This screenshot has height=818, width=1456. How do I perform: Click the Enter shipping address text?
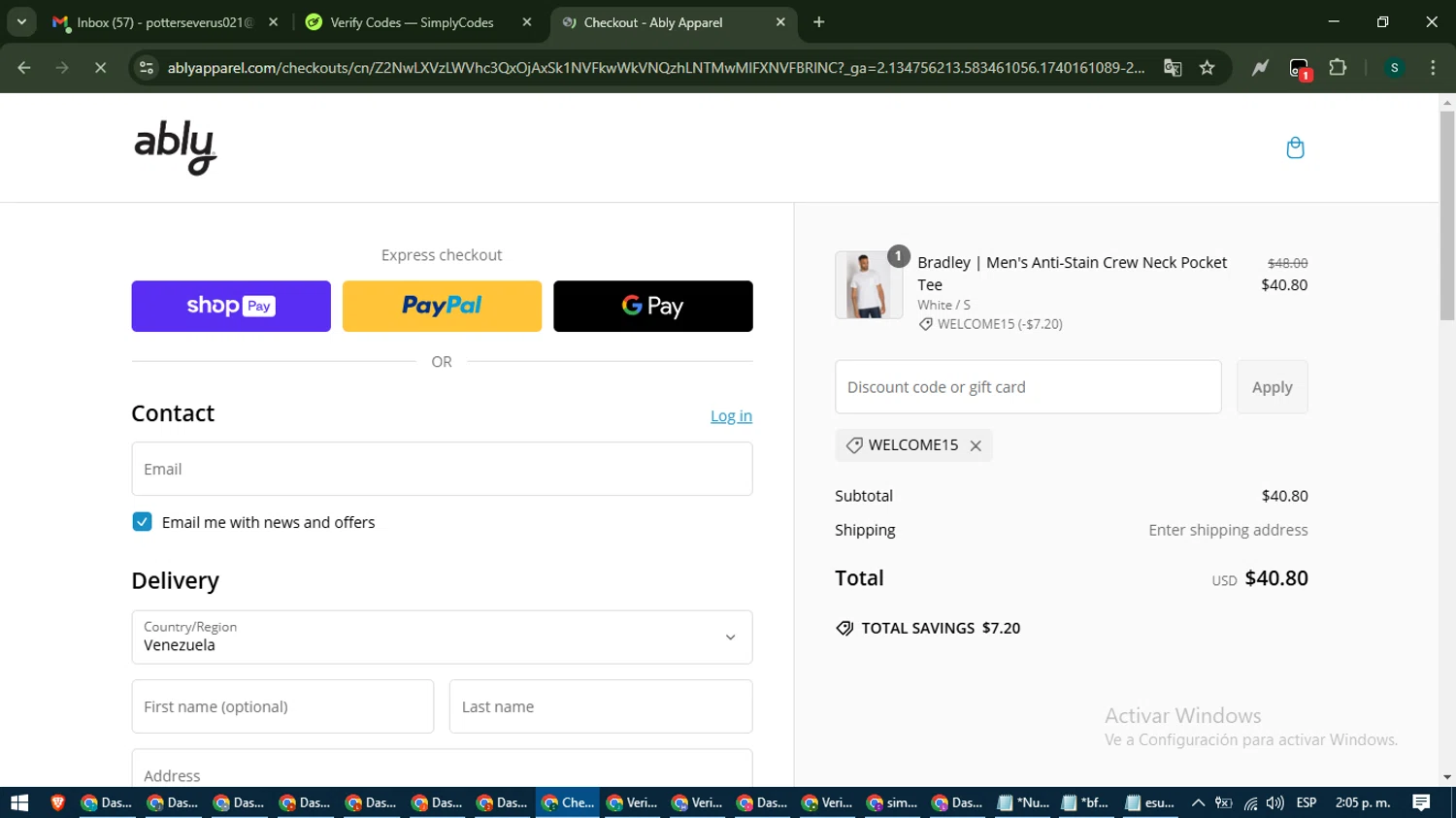coord(1228,530)
